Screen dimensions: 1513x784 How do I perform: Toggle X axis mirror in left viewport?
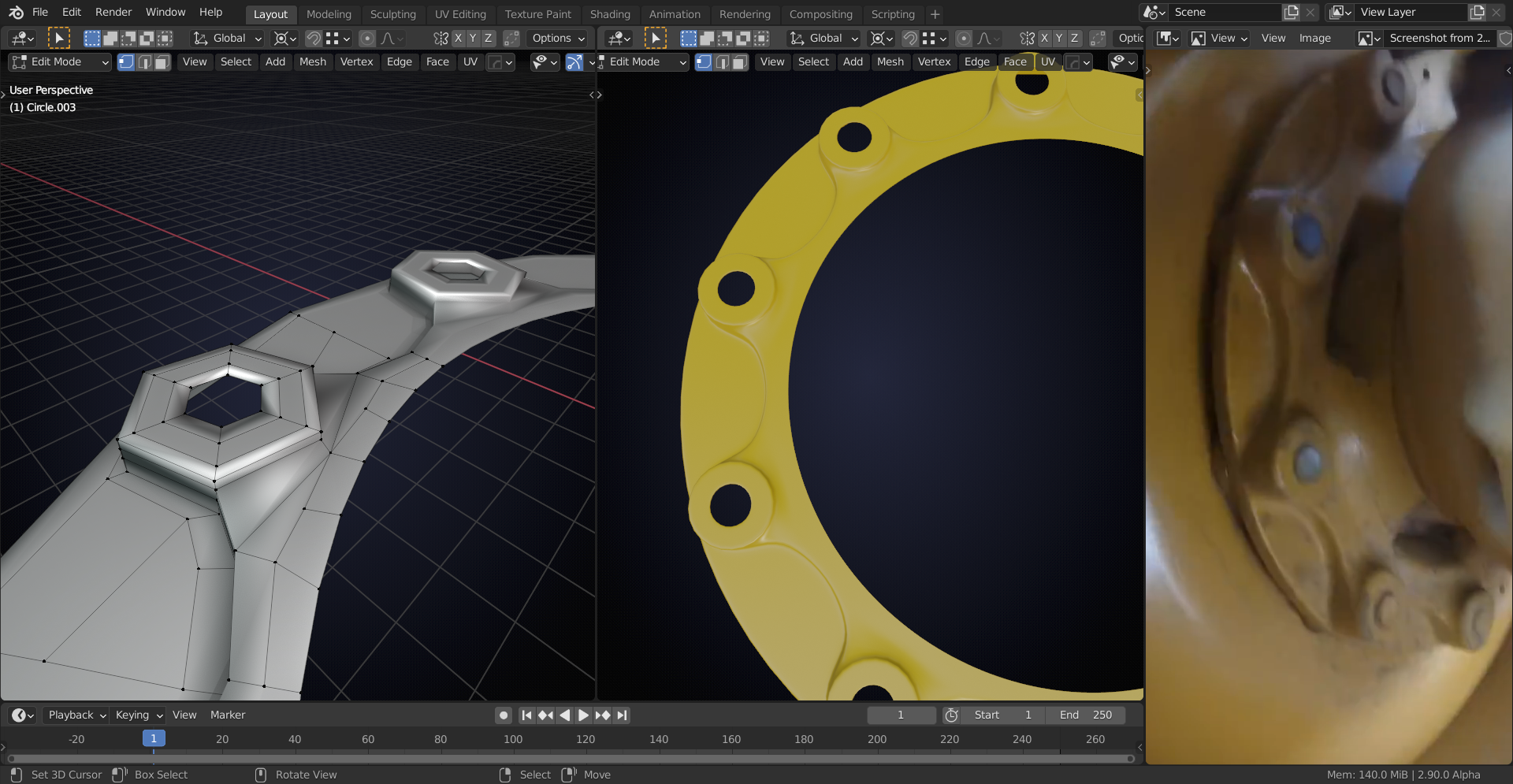(458, 38)
